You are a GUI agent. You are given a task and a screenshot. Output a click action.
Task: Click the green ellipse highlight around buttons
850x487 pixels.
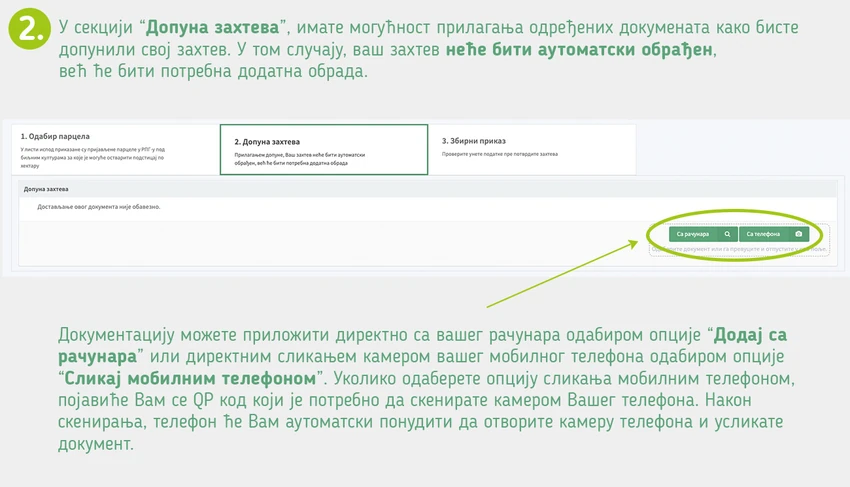pyautogui.click(x=735, y=235)
